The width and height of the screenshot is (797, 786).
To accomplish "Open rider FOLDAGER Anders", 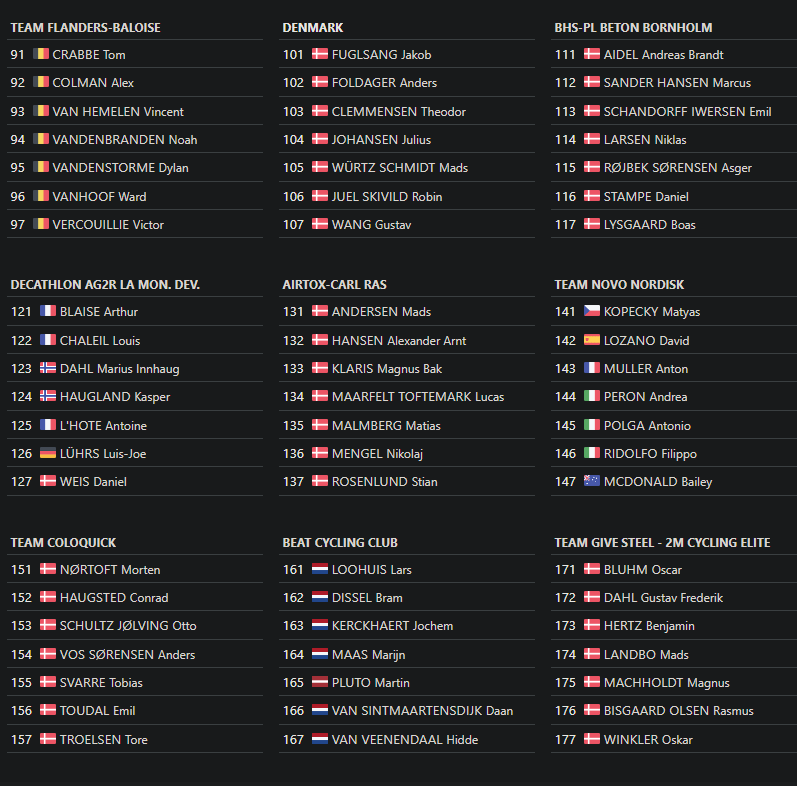I will (384, 83).
